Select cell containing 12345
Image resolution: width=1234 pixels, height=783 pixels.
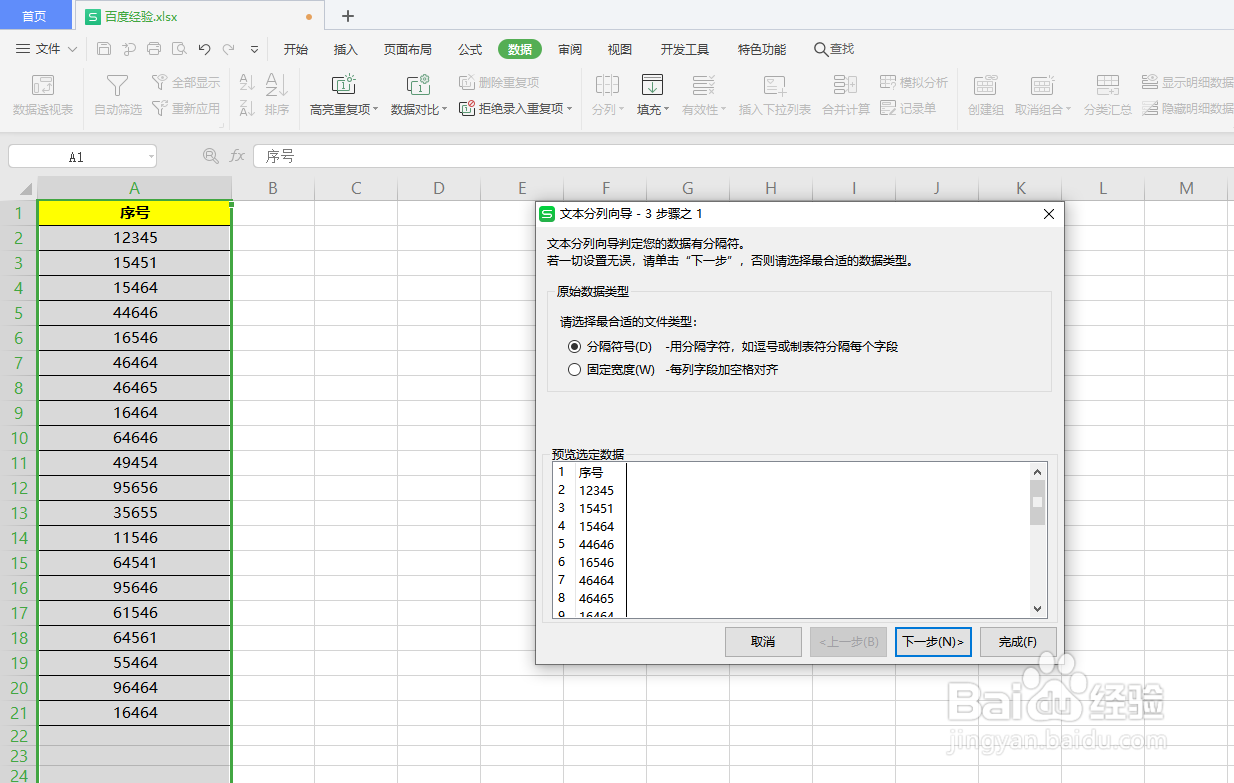click(x=134, y=238)
